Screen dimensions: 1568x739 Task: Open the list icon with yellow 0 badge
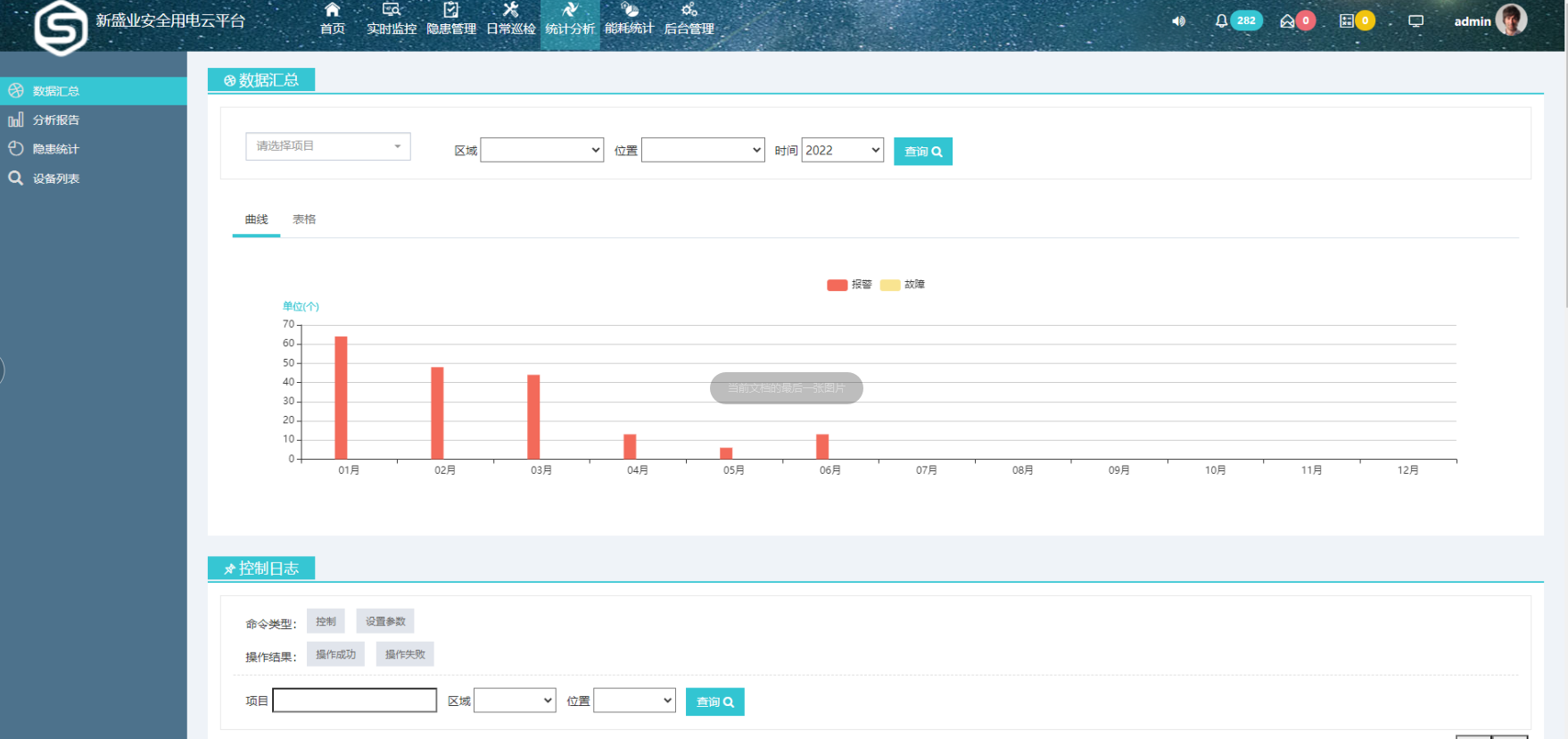coord(1357,21)
